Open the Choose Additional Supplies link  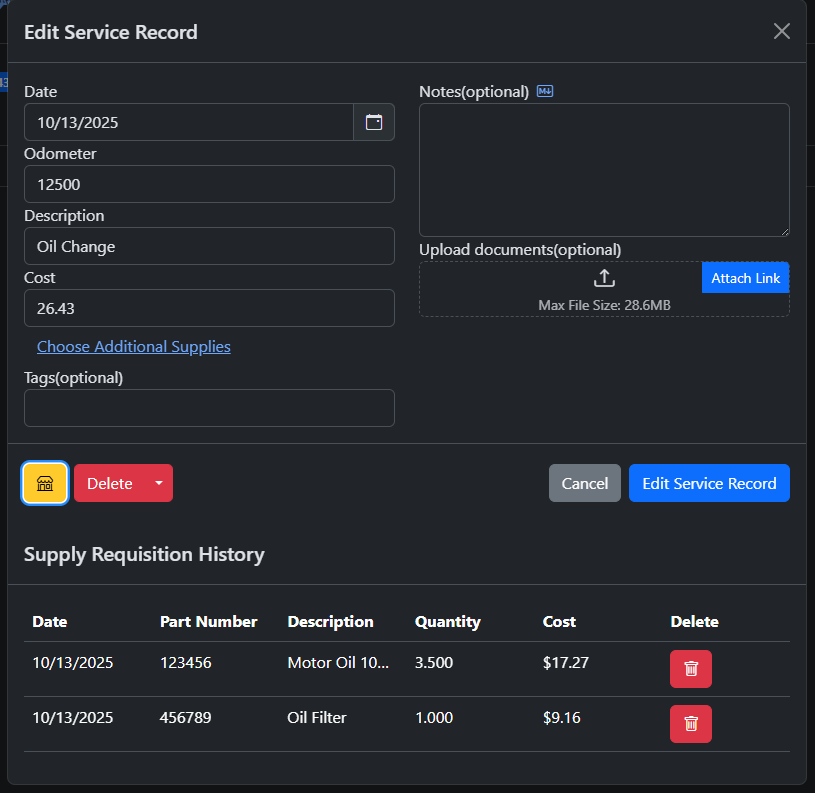pyautogui.click(x=134, y=346)
